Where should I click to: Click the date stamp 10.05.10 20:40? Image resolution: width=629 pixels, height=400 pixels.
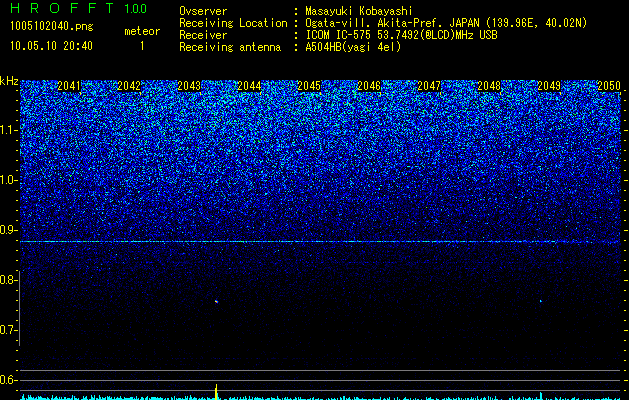click(51, 46)
